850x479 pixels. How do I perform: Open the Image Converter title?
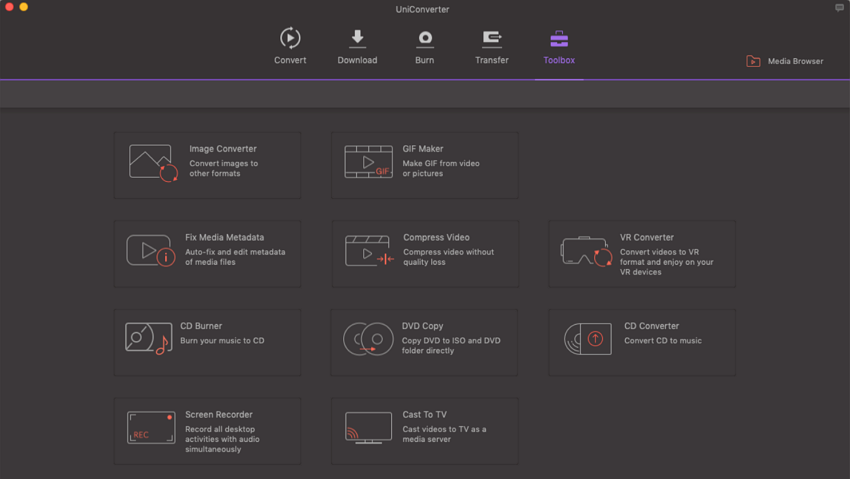click(x=223, y=148)
